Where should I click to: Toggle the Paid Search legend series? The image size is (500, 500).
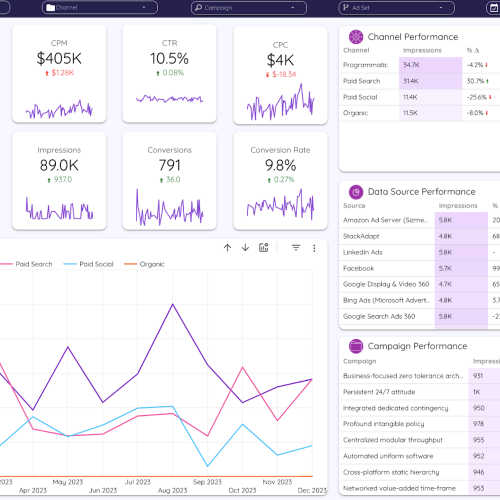click(26, 264)
